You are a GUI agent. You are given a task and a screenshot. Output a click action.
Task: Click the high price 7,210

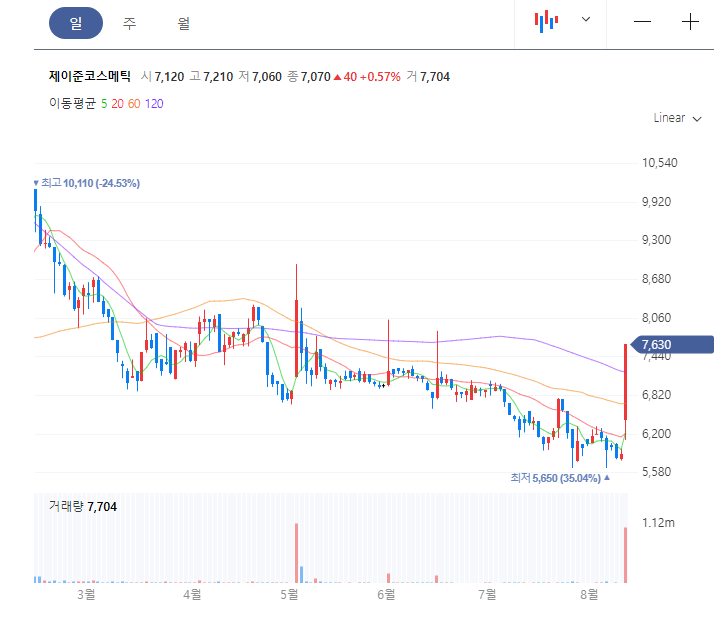218,77
